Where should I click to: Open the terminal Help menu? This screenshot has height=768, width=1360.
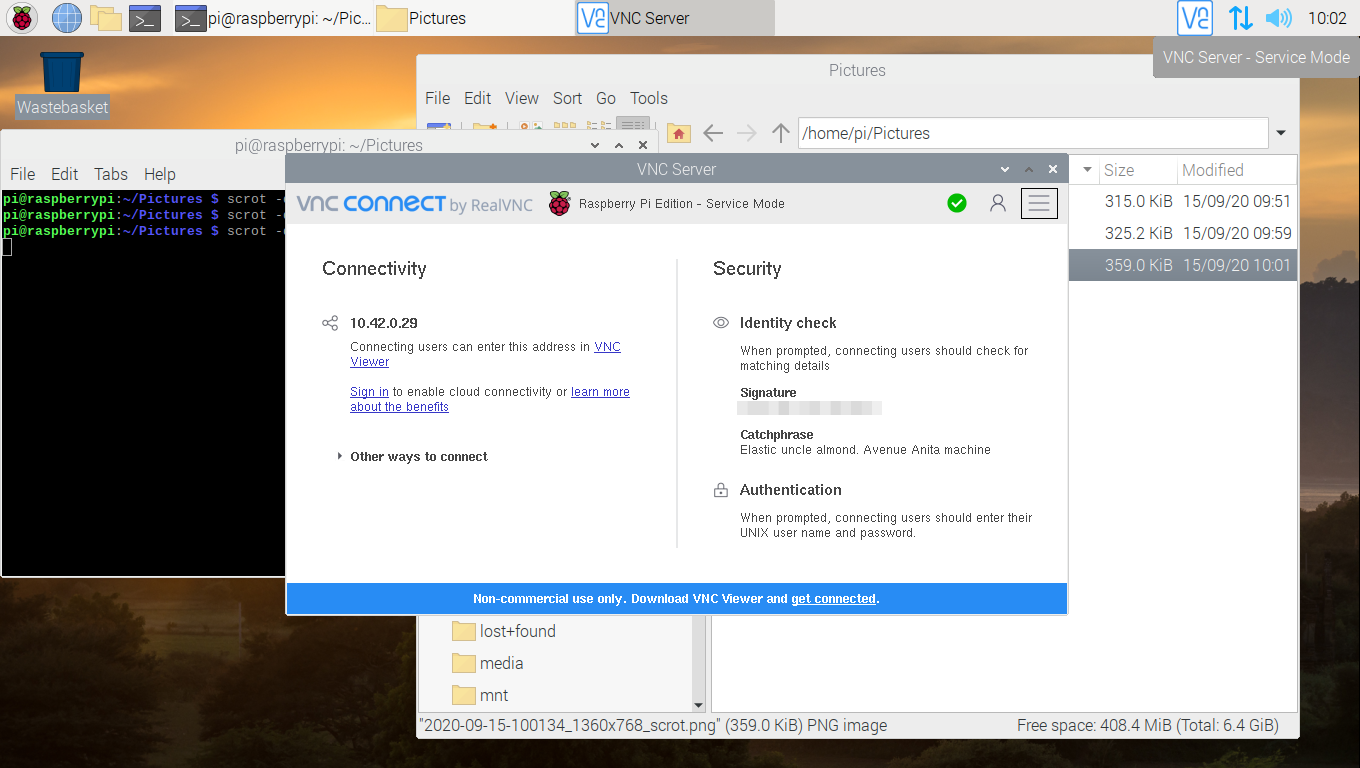(x=159, y=174)
